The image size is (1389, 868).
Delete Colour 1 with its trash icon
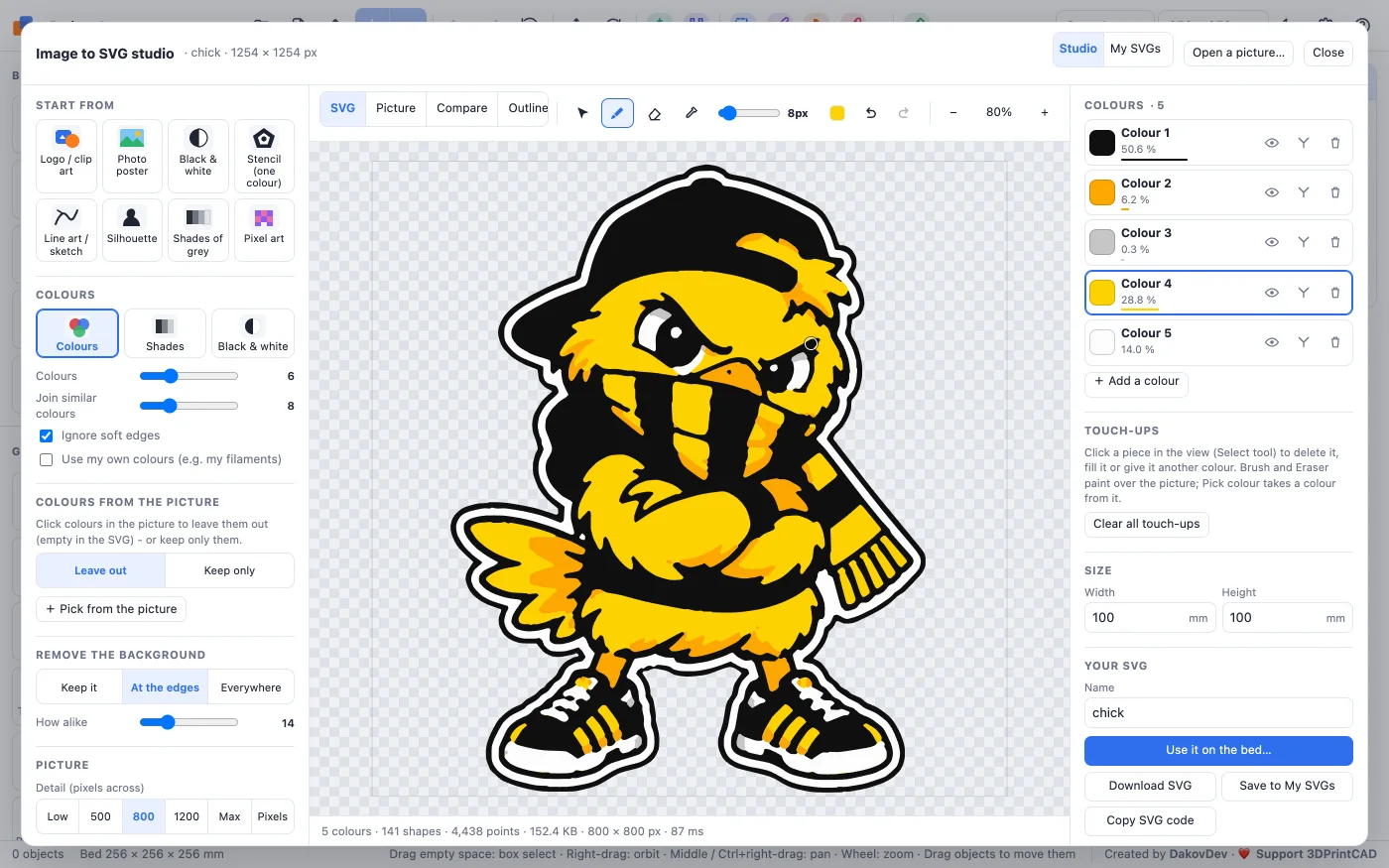tap(1335, 143)
